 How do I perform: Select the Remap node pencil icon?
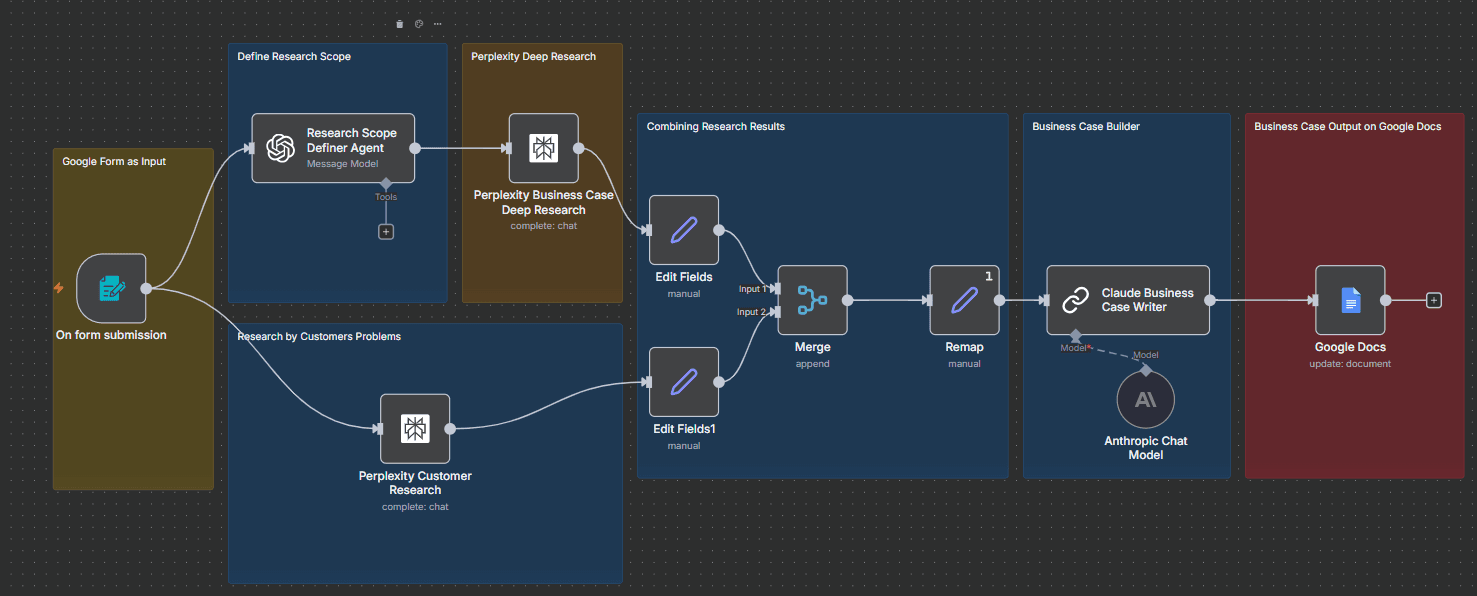(963, 299)
